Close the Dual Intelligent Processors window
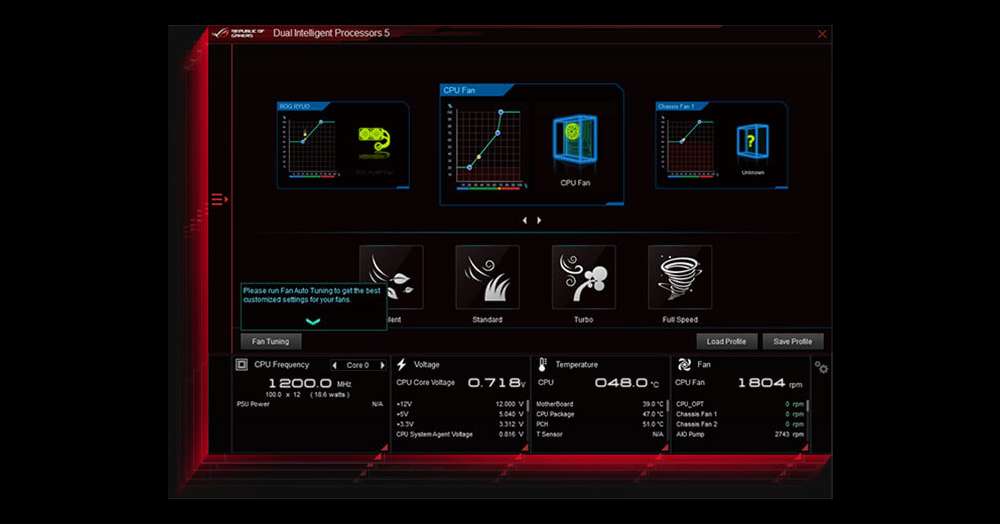1000x524 pixels. click(x=822, y=34)
